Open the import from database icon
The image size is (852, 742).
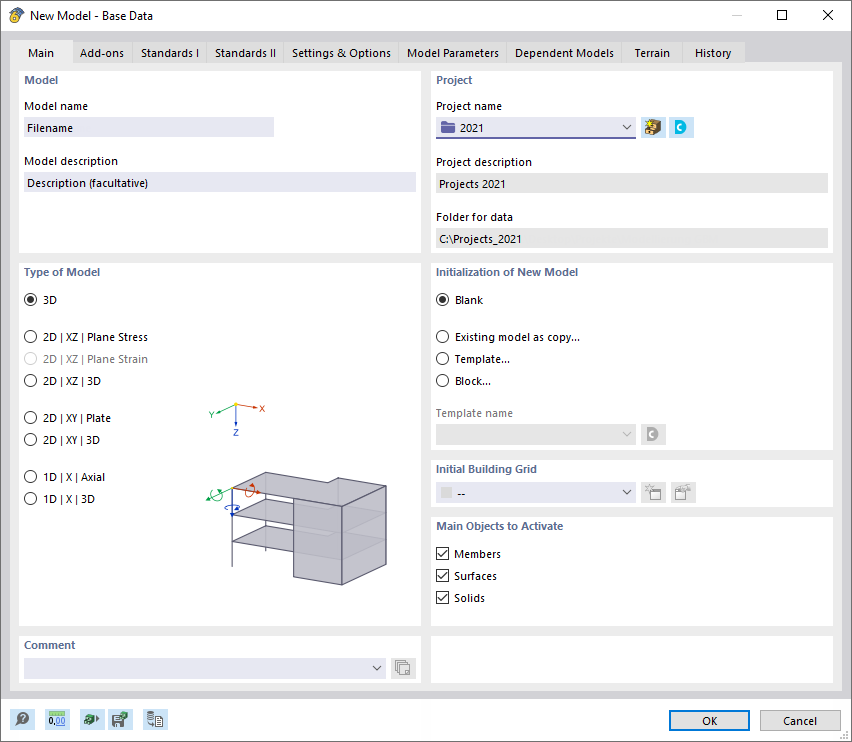(155, 719)
